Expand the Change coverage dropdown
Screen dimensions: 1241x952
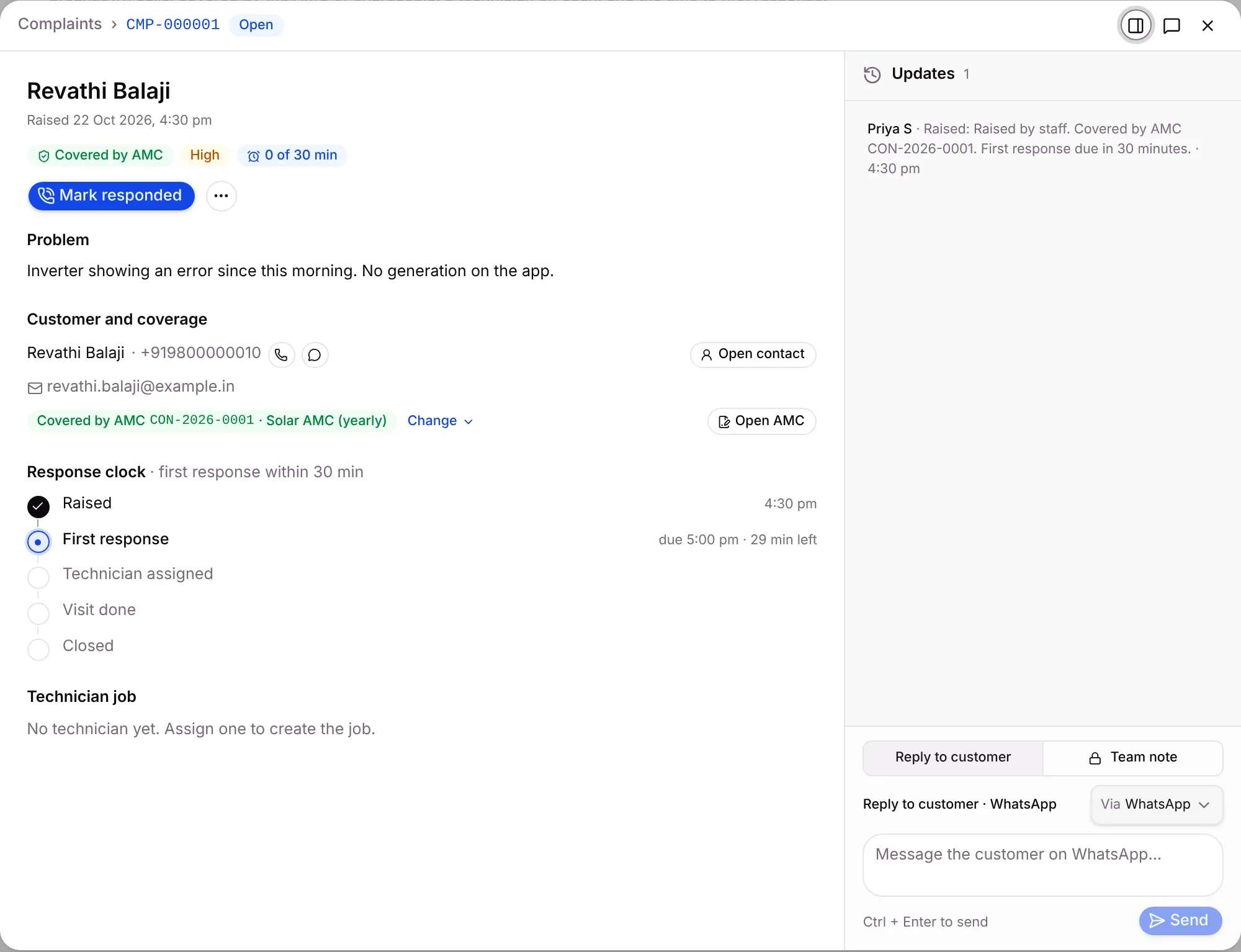[441, 421]
